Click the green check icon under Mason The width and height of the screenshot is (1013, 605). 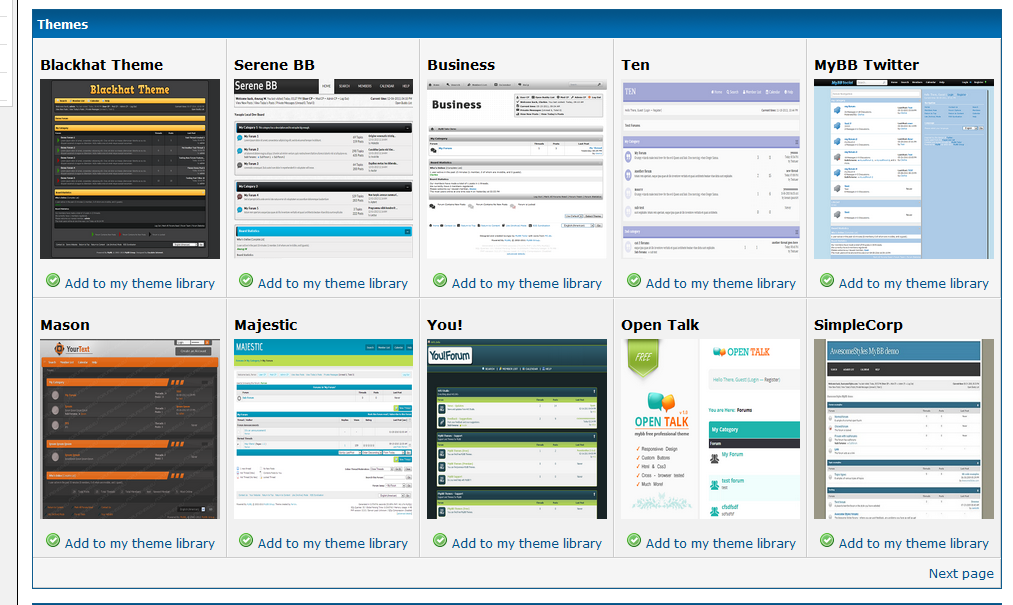pyautogui.click(x=53, y=540)
